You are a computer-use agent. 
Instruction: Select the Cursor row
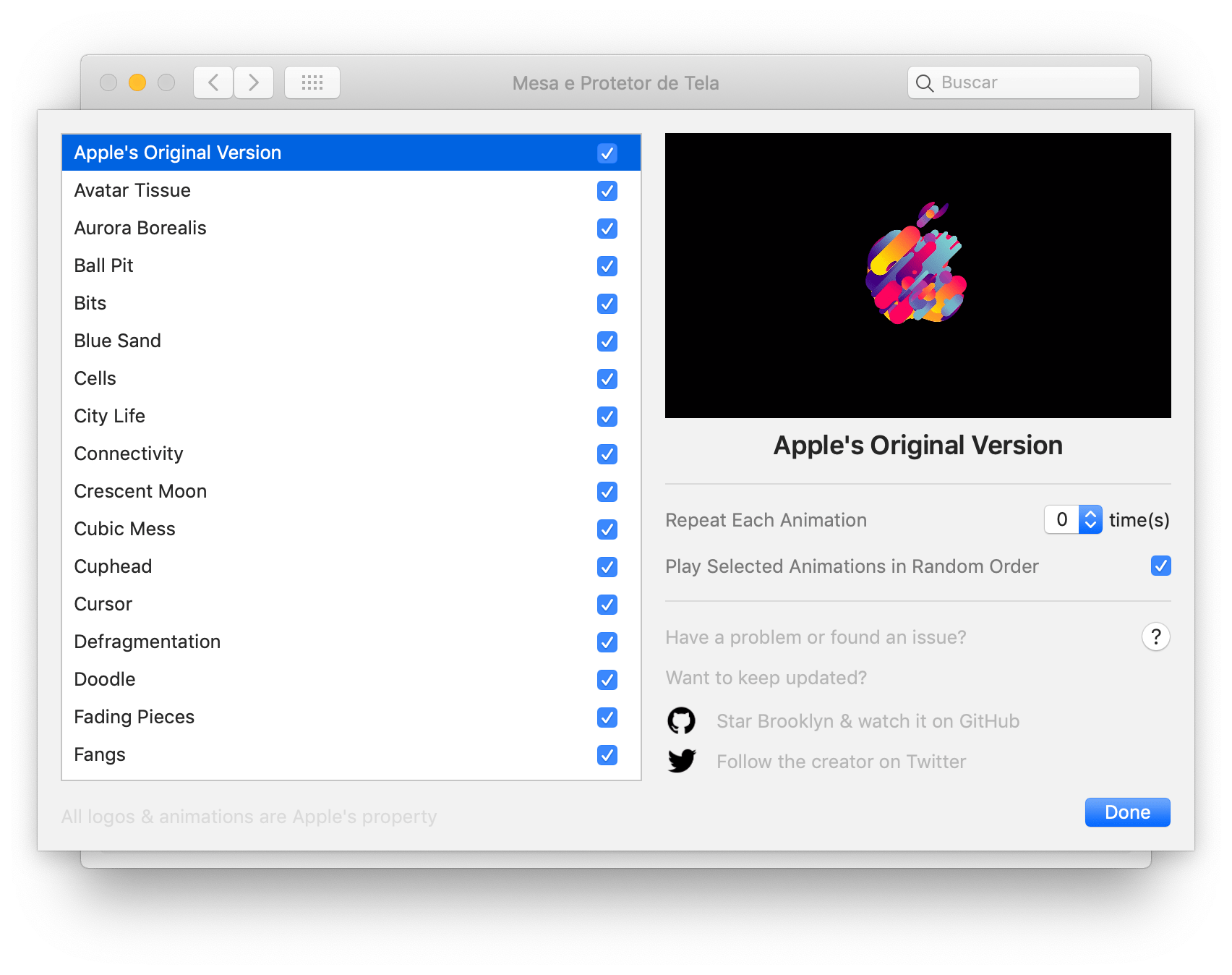(x=351, y=604)
